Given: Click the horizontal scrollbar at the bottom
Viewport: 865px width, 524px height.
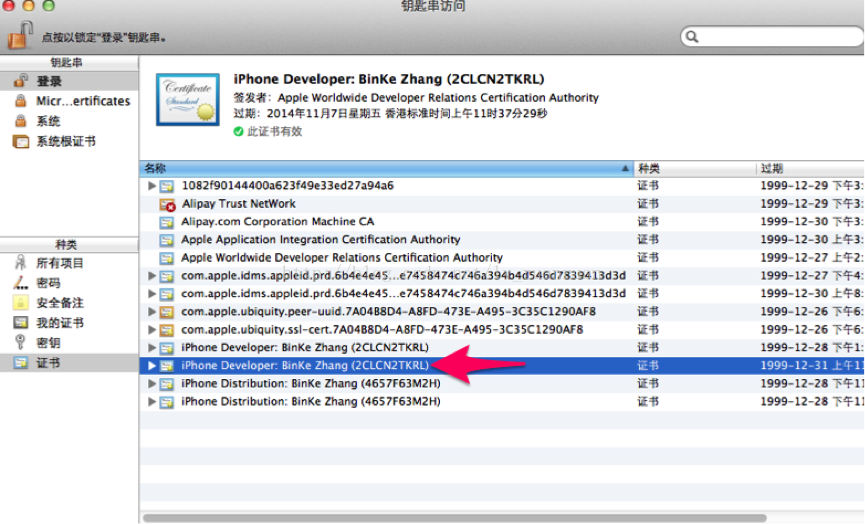Looking at the screenshot, I should (x=455, y=518).
